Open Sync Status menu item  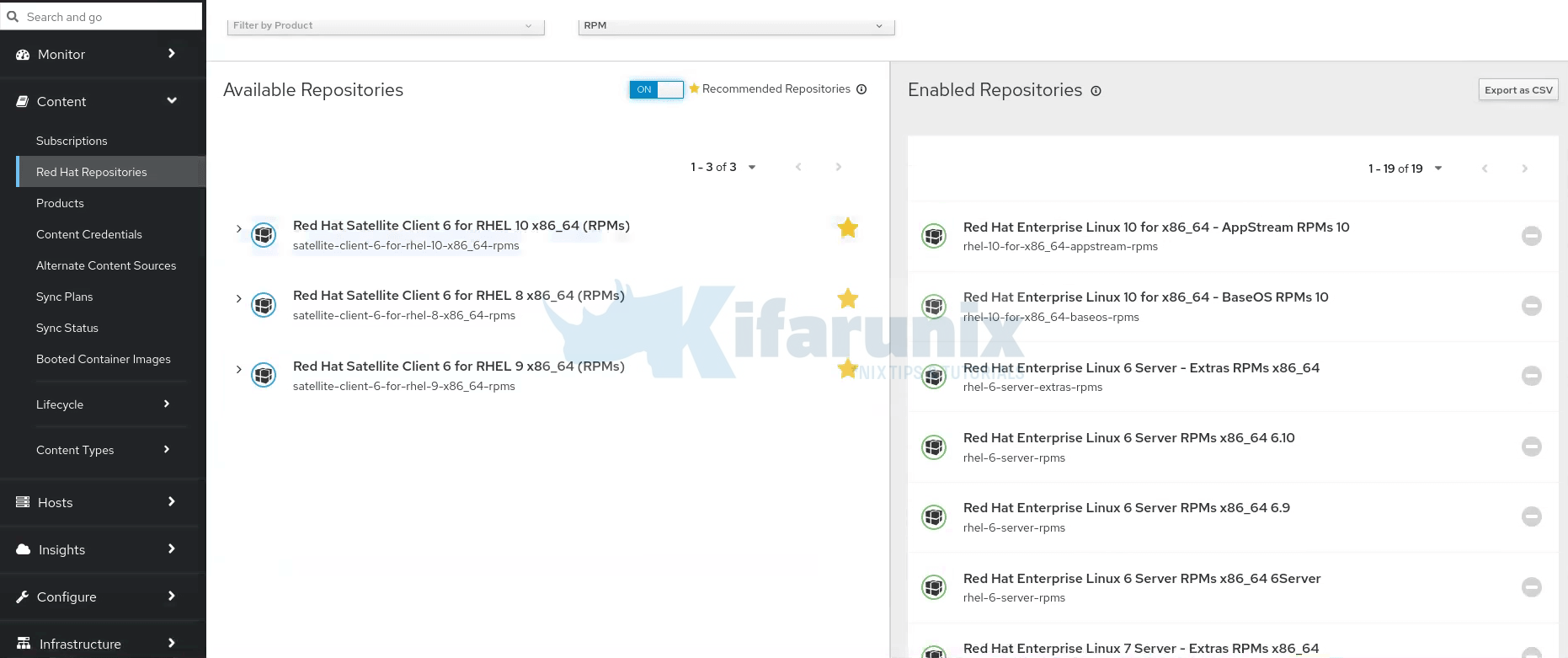[67, 328]
